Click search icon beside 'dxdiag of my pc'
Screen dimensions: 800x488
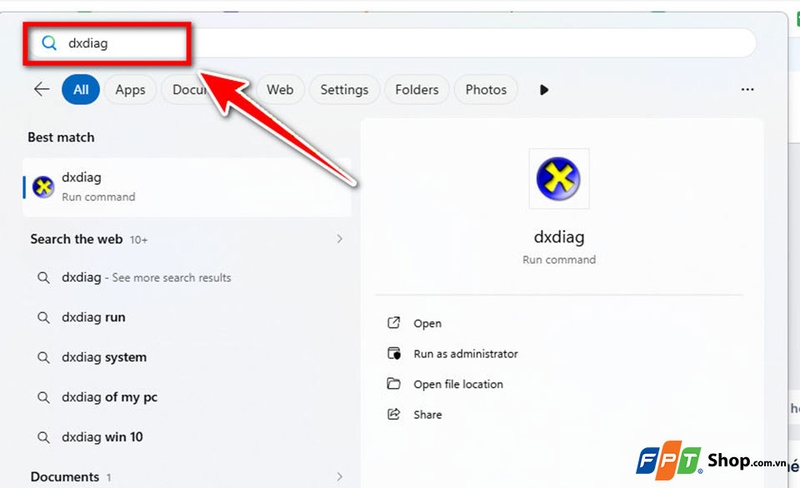[44, 397]
